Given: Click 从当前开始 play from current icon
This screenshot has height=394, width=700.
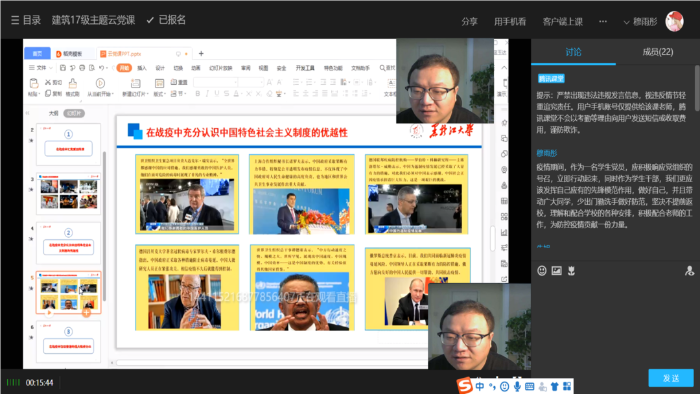Looking at the screenshot, I should (100, 83).
